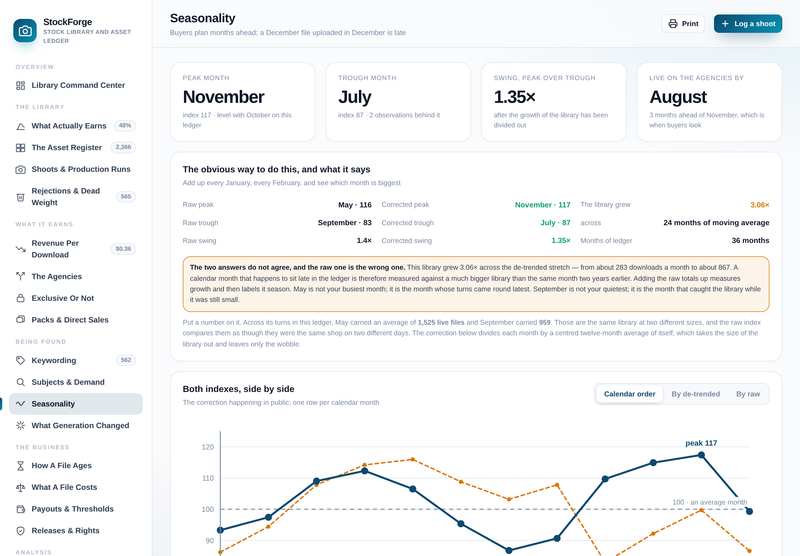Click Log a shoot button
The width and height of the screenshot is (800, 556).
click(748, 23)
